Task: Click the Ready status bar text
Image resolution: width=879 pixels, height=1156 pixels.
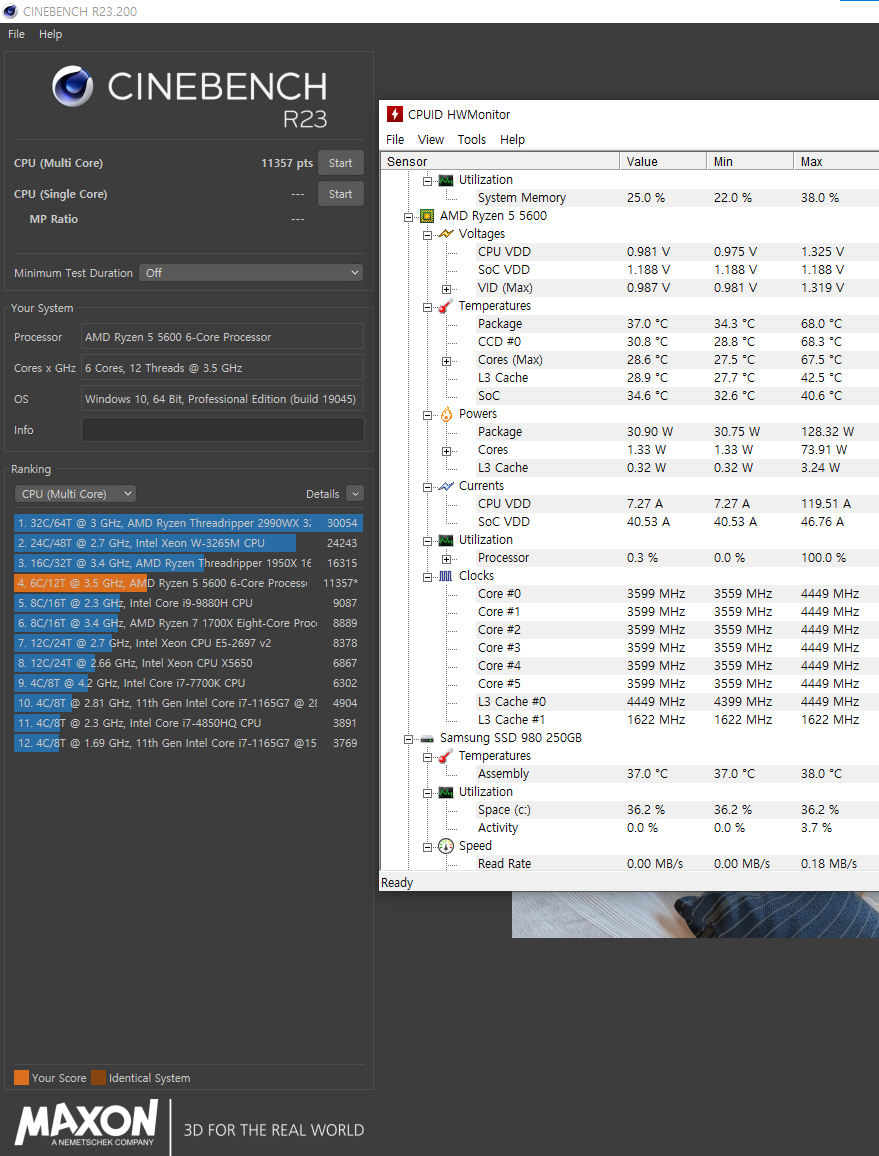Action: [397, 882]
